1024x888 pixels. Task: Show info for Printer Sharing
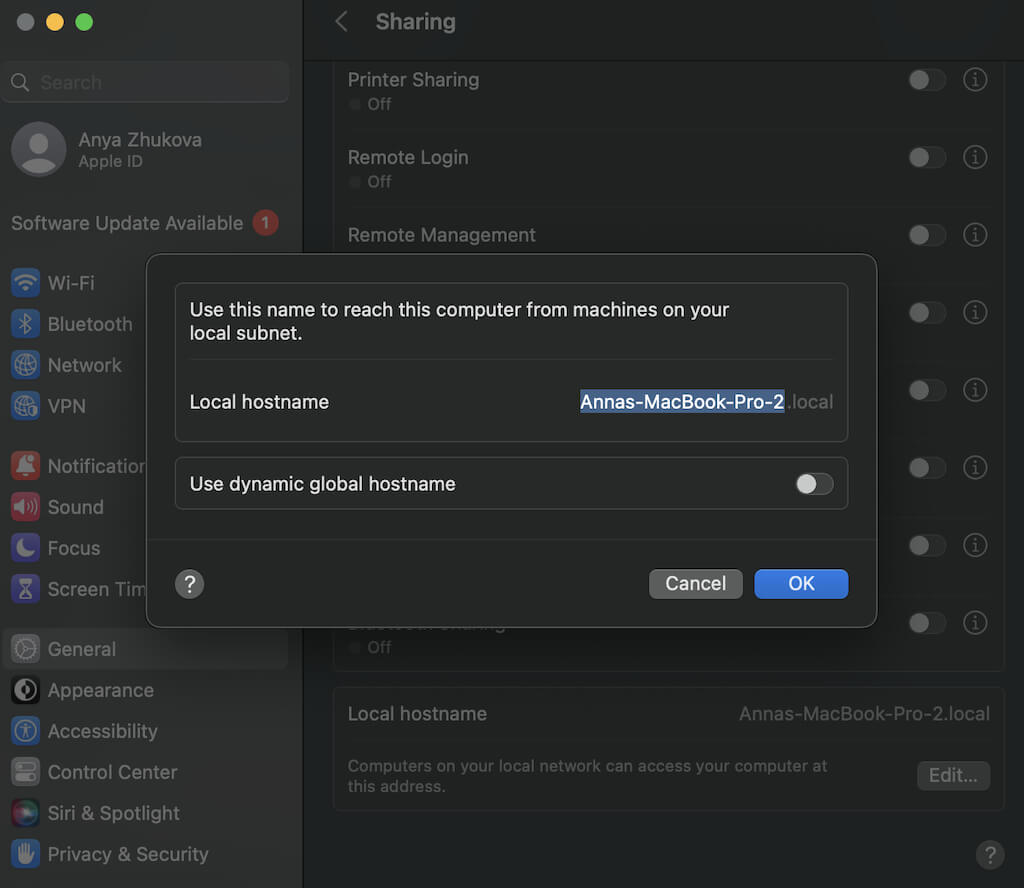[x=975, y=80]
